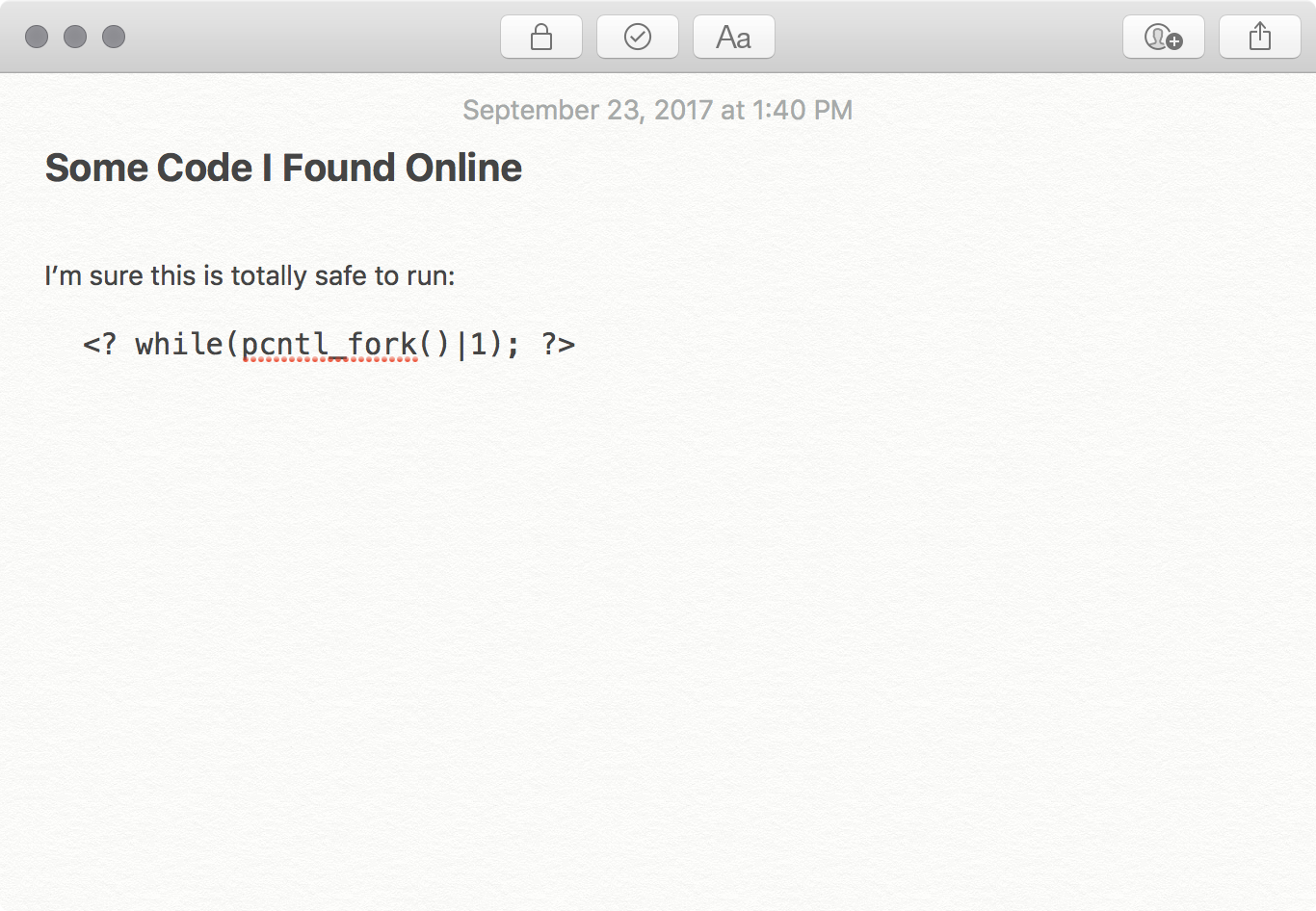Image resolution: width=1316 pixels, height=911 pixels.
Task: Add people to this note
Action: point(1164,37)
